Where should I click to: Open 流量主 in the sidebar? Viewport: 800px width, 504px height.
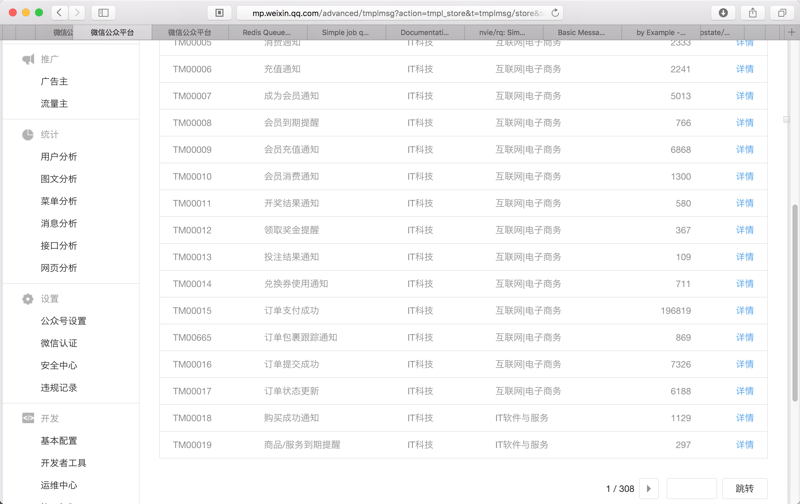54,104
